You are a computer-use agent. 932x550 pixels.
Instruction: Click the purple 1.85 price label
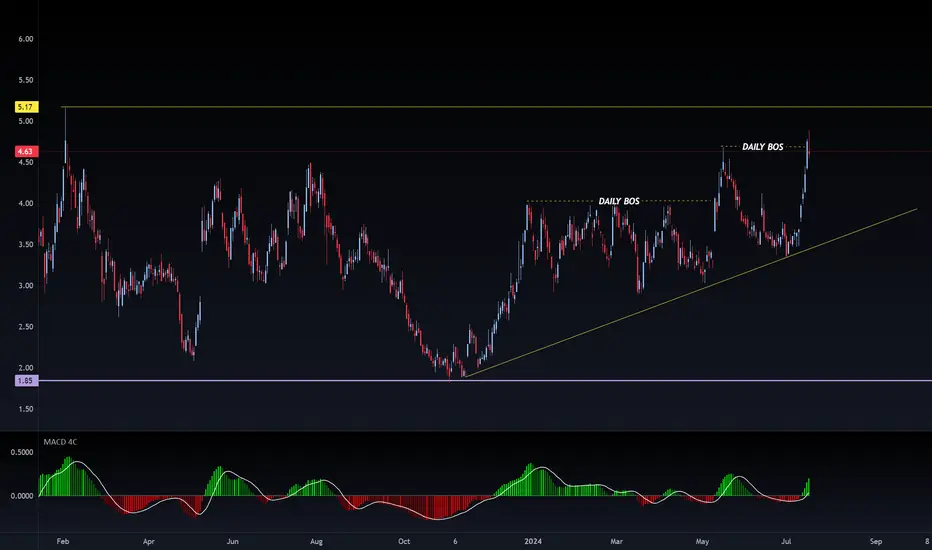[x=27, y=381]
